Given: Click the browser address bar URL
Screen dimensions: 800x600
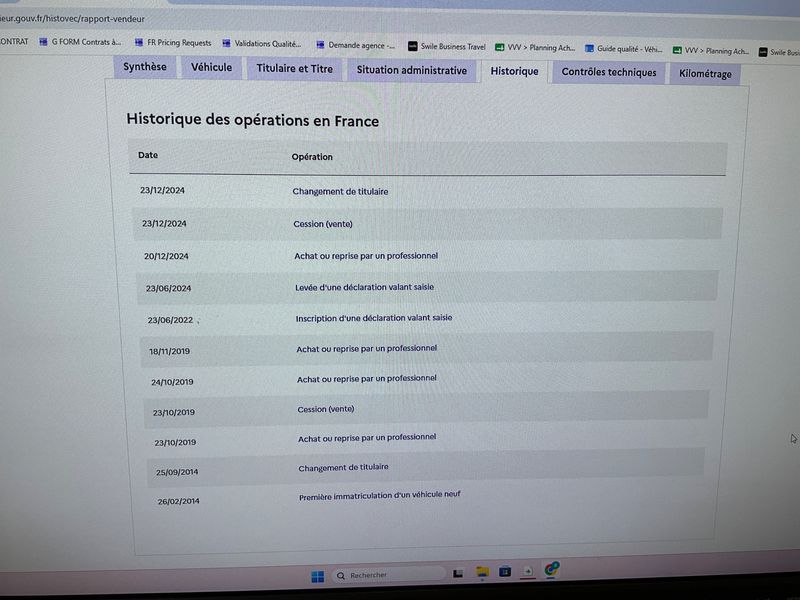Looking at the screenshot, I should pyautogui.click(x=71, y=19).
